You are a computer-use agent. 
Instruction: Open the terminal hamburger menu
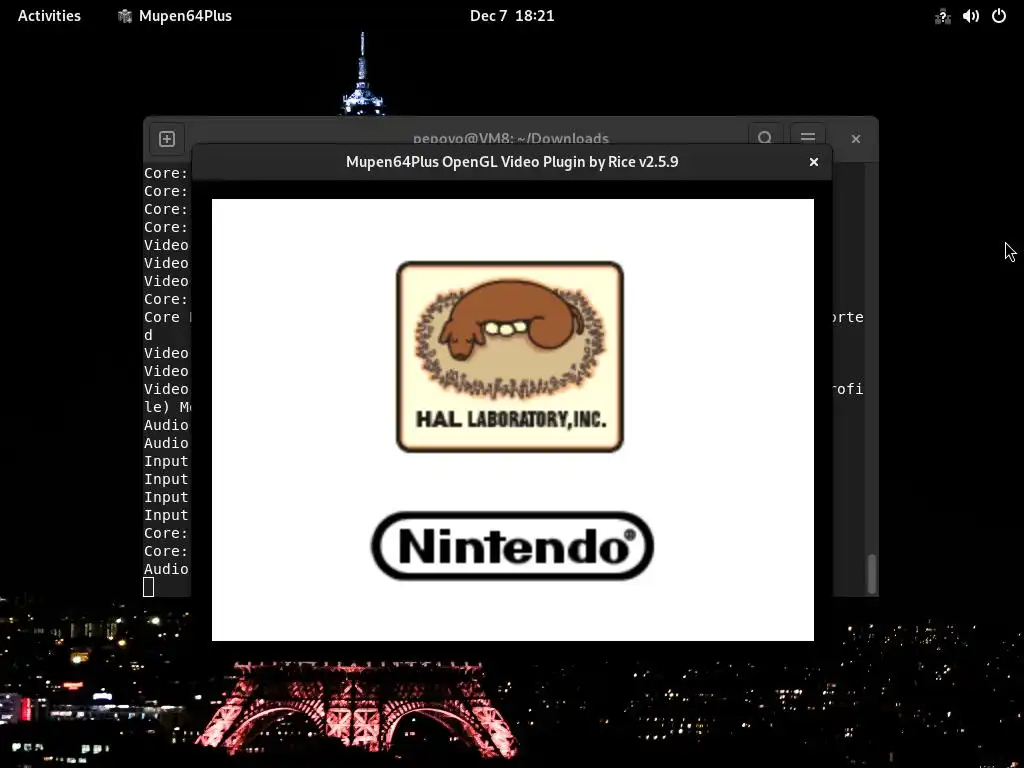pos(807,135)
